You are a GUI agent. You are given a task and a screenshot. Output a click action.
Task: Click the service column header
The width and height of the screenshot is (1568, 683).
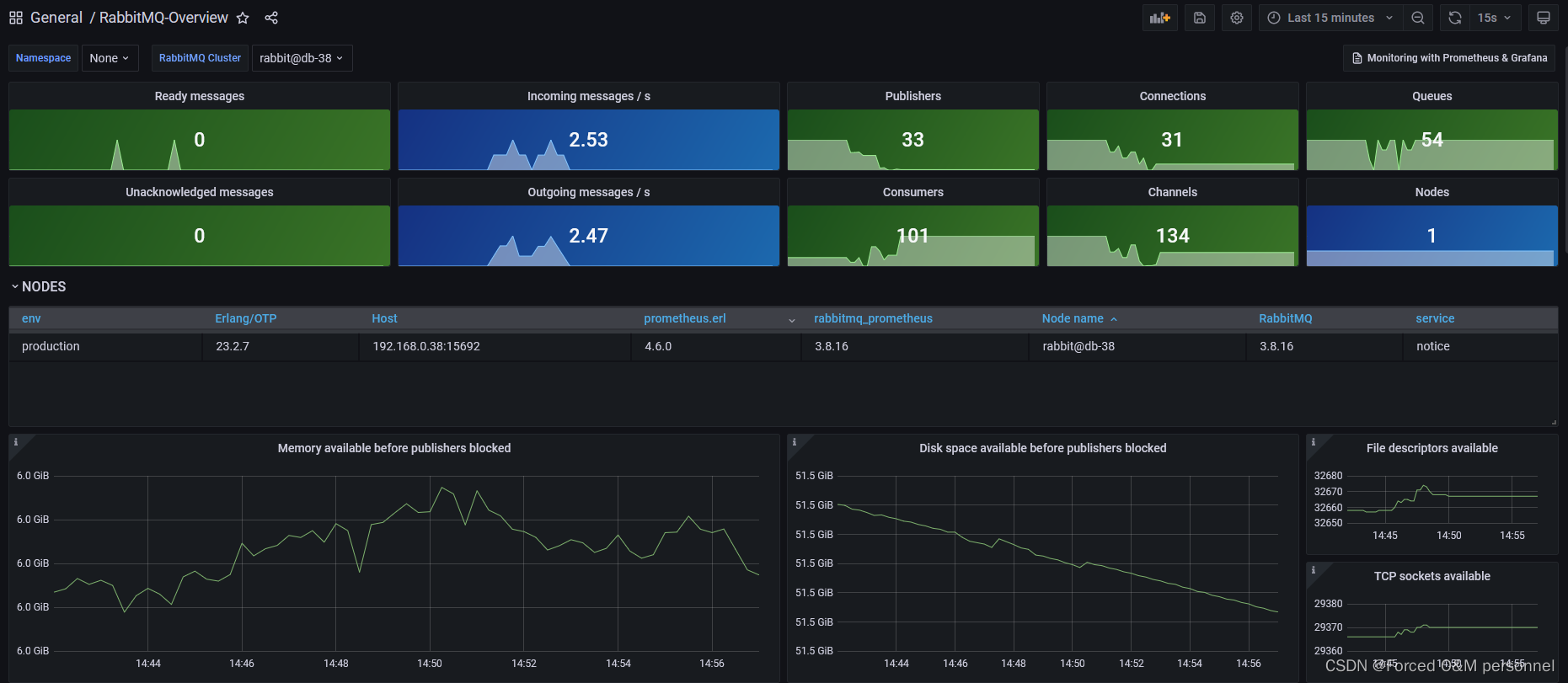coord(1435,318)
